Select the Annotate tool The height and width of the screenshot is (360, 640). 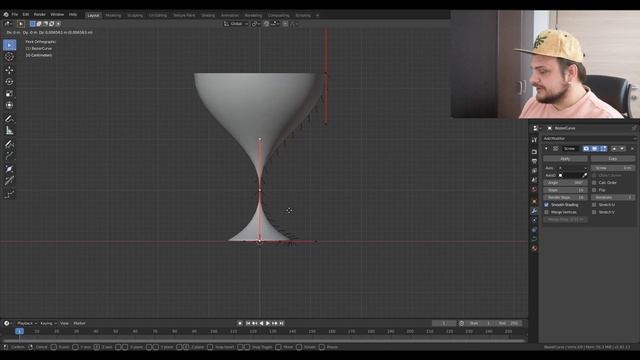(9, 119)
